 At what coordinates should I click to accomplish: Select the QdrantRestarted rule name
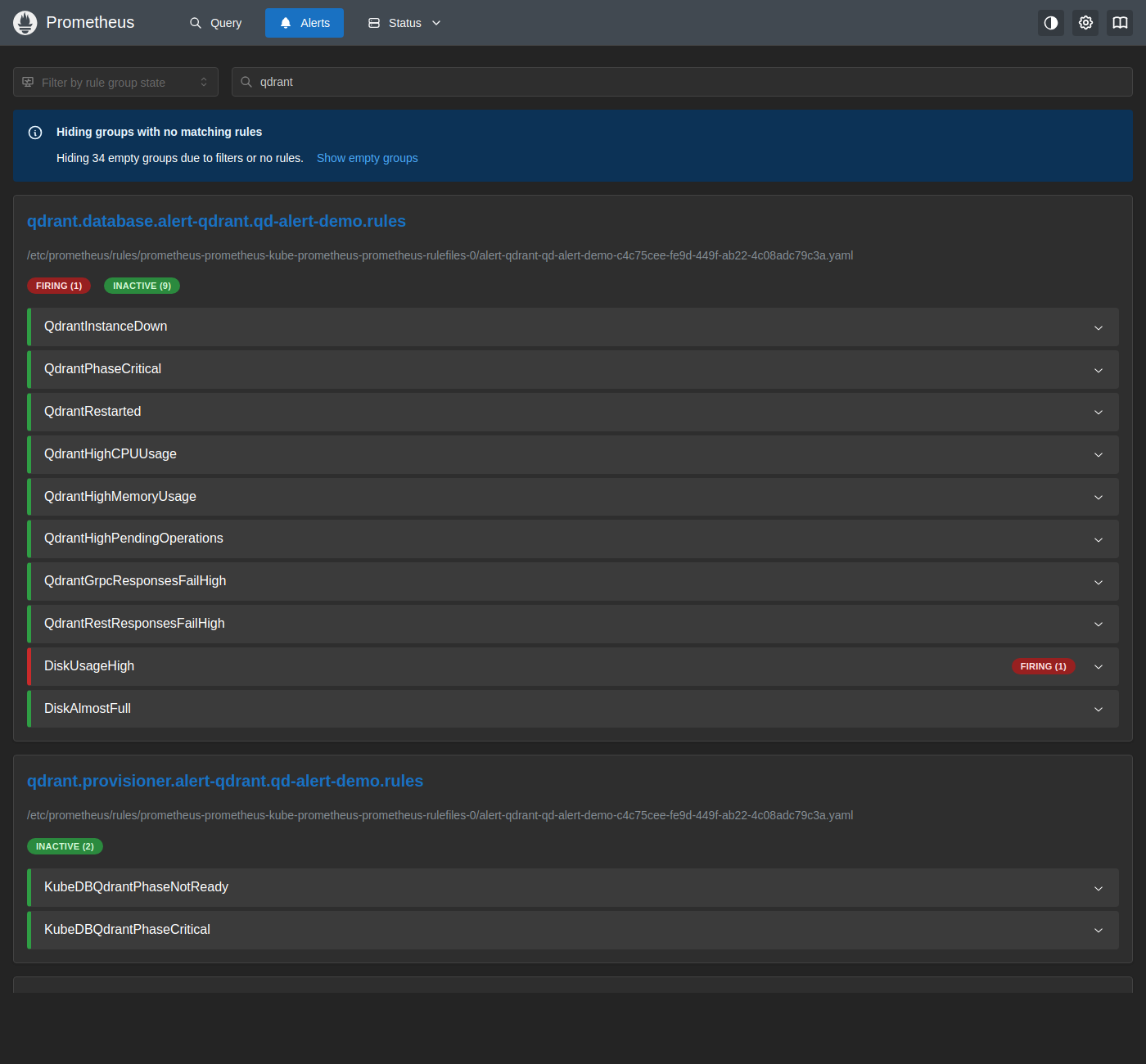92,412
